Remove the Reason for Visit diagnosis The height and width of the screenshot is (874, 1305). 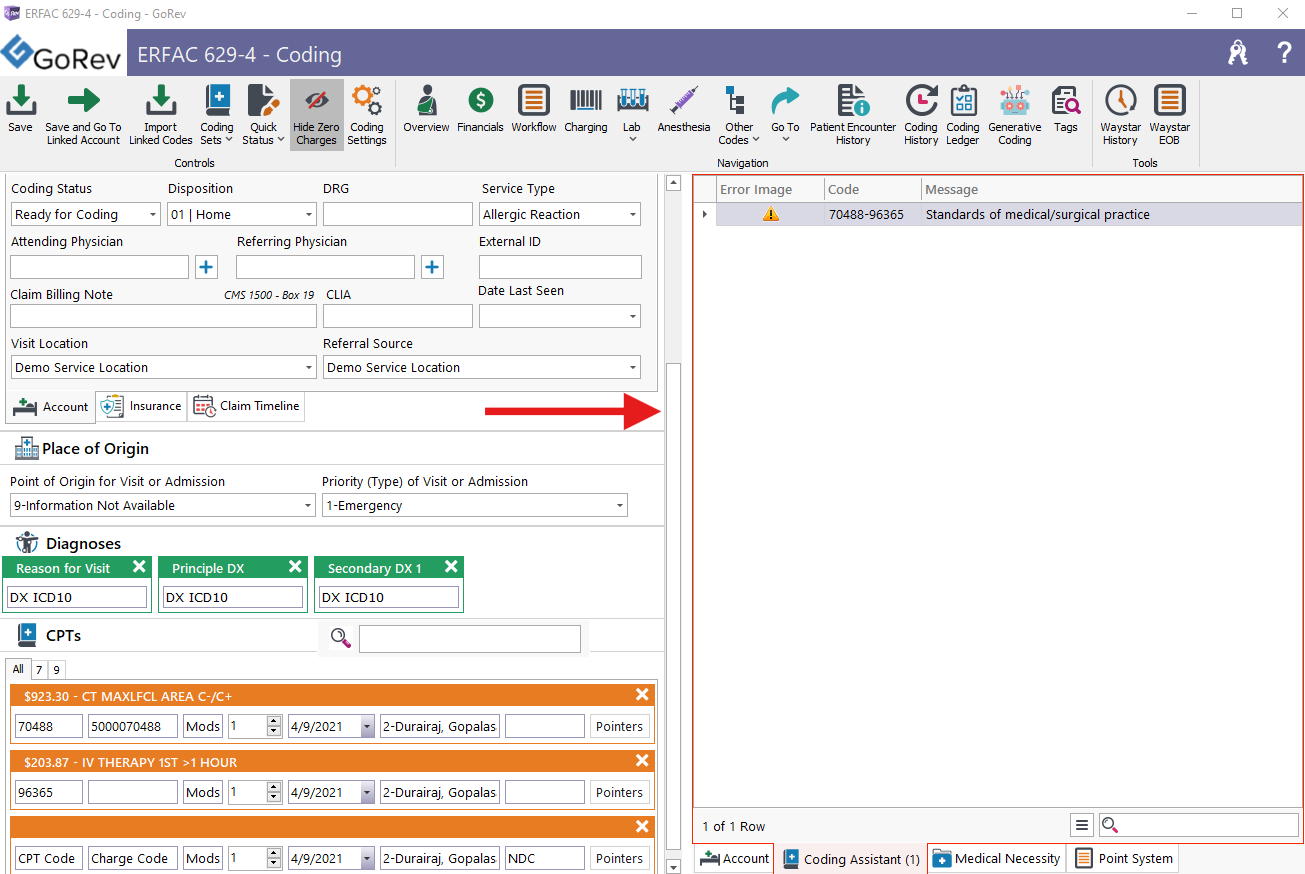tap(139, 567)
